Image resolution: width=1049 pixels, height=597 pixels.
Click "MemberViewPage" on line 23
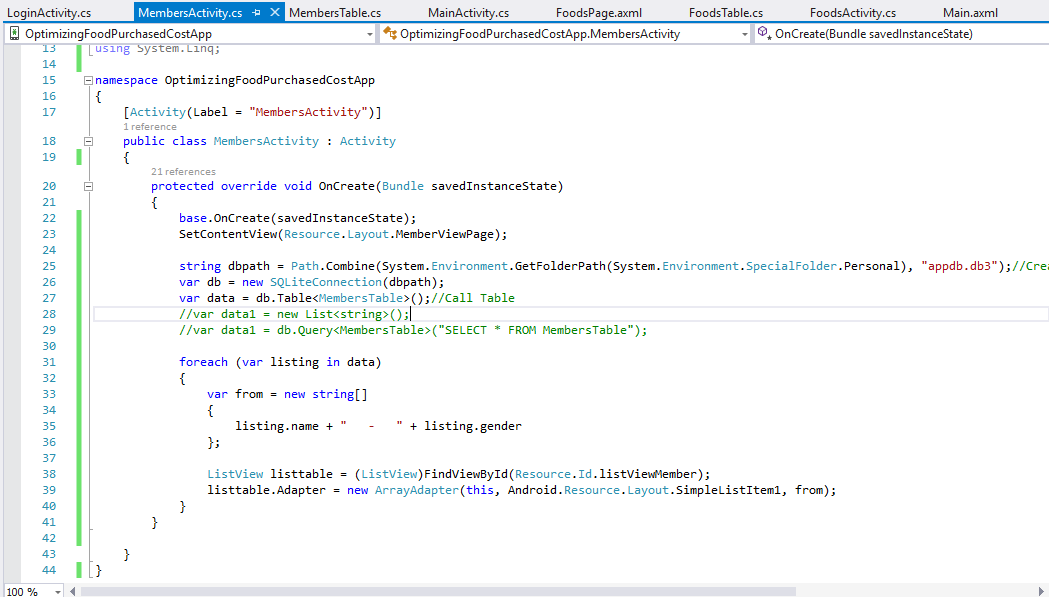click(x=445, y=234)
